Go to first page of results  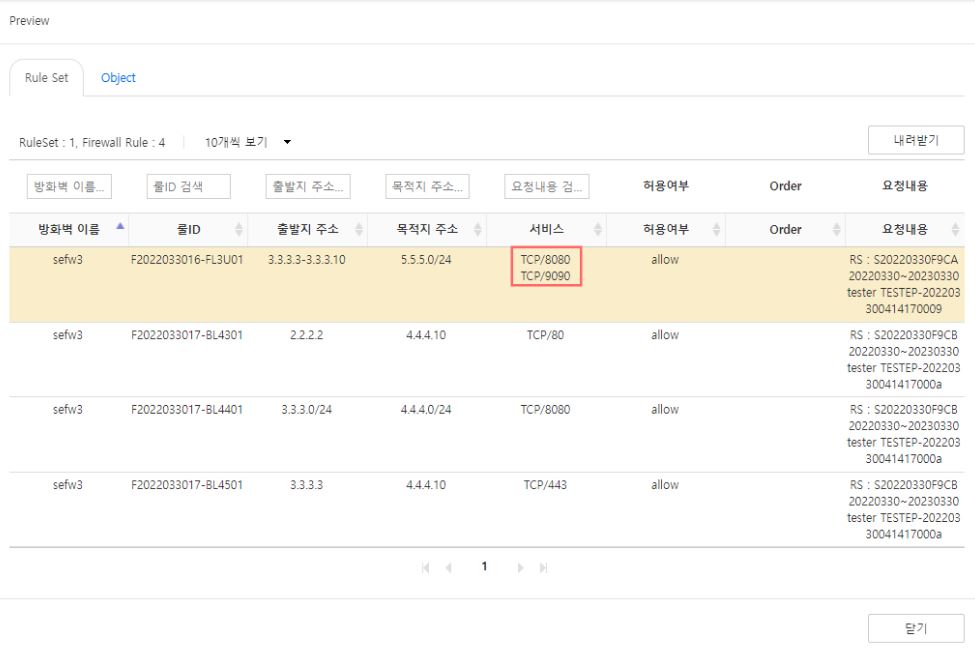click(x=426, y=568)
